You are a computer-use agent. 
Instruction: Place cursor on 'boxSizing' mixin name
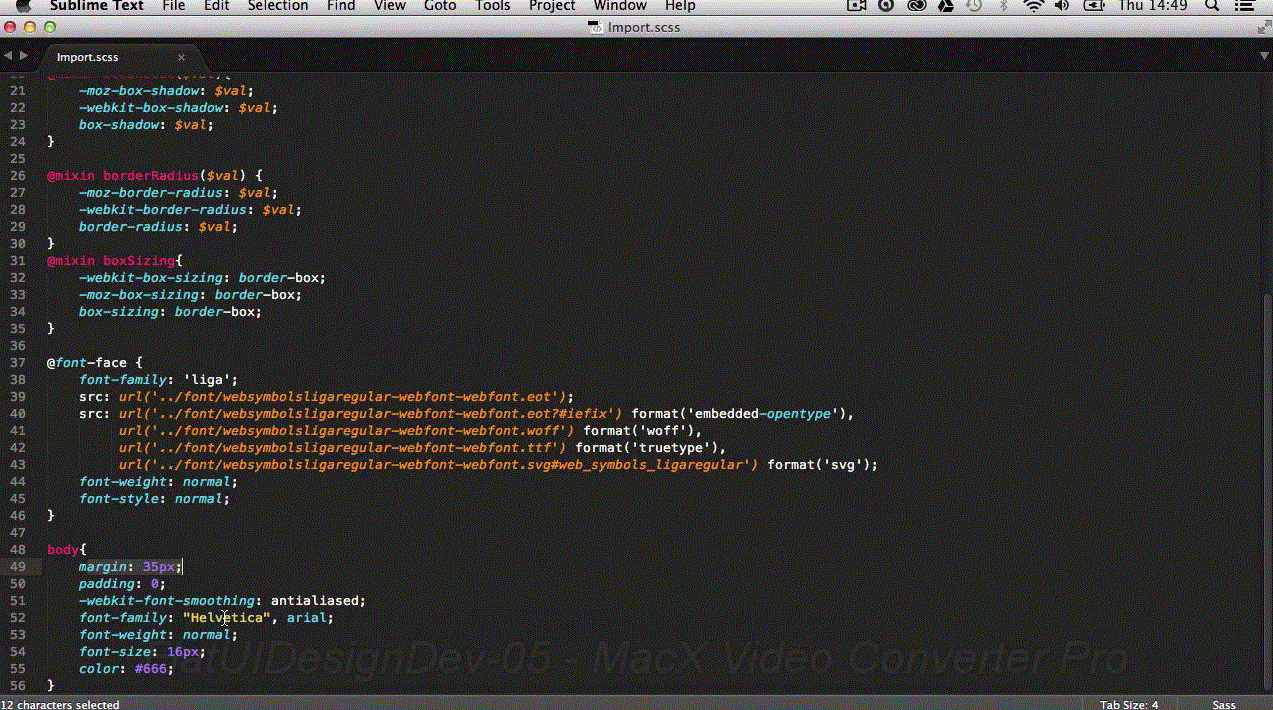[138, 260]
